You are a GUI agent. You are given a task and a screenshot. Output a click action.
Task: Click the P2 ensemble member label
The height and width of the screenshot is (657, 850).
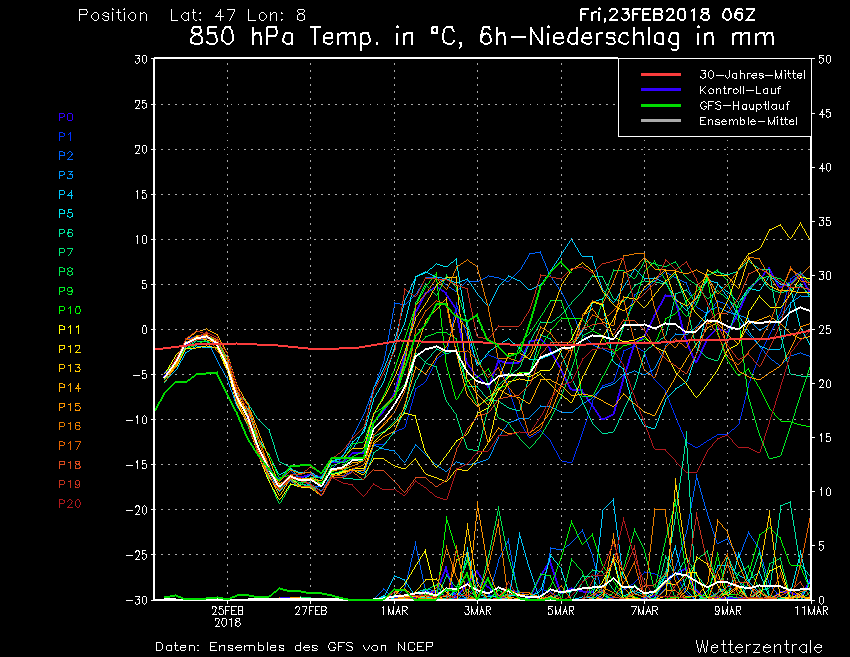[x=66, y=156]
